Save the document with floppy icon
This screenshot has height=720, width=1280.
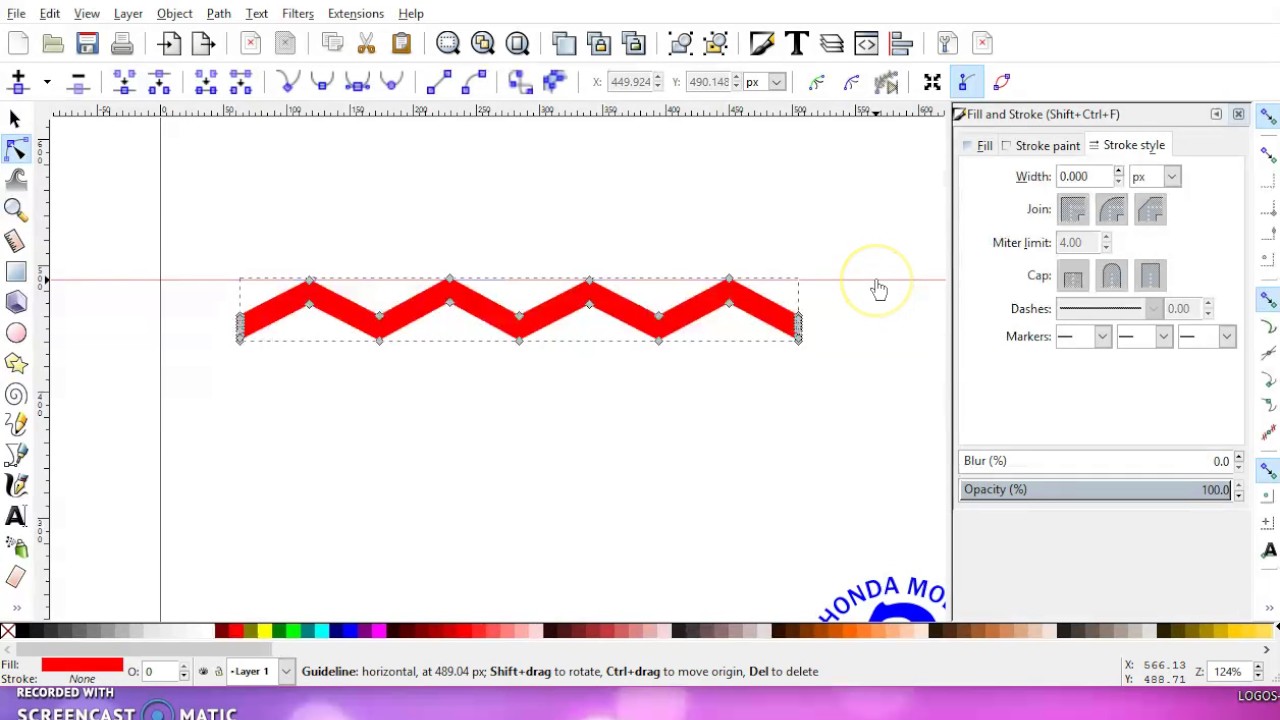click(88, 43)
